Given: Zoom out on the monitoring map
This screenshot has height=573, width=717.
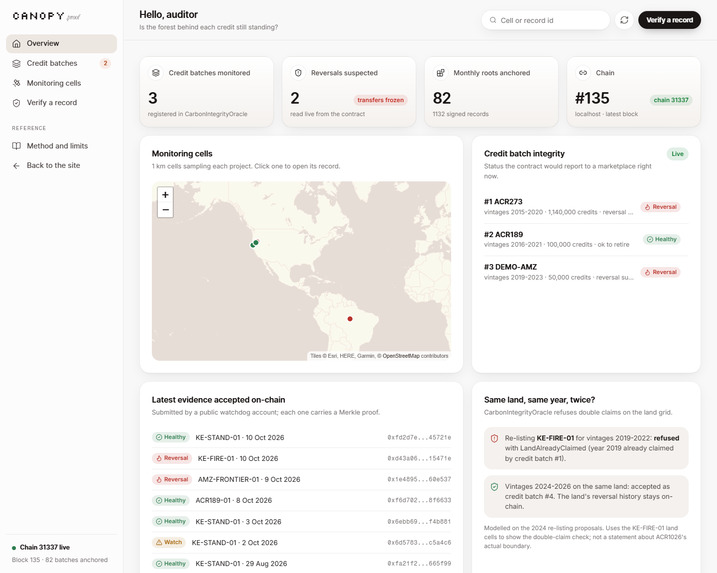Looking at the screenshot, I should tap(166, 210).
